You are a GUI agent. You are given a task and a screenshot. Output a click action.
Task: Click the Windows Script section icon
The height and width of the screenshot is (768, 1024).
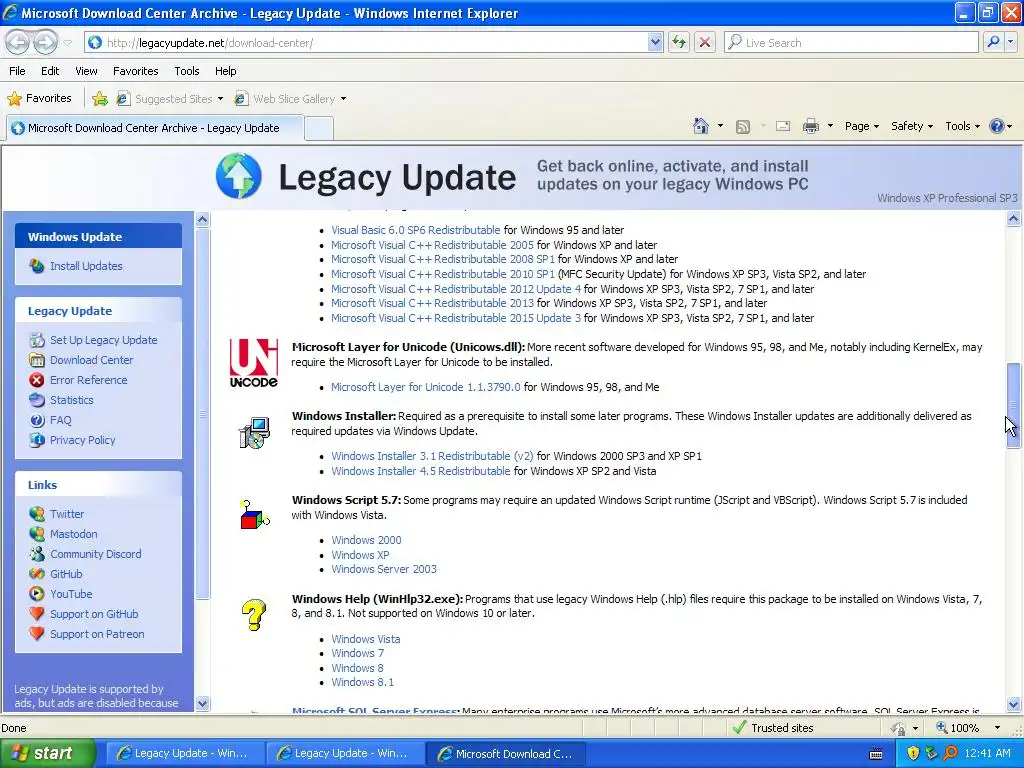pos(254,516)
